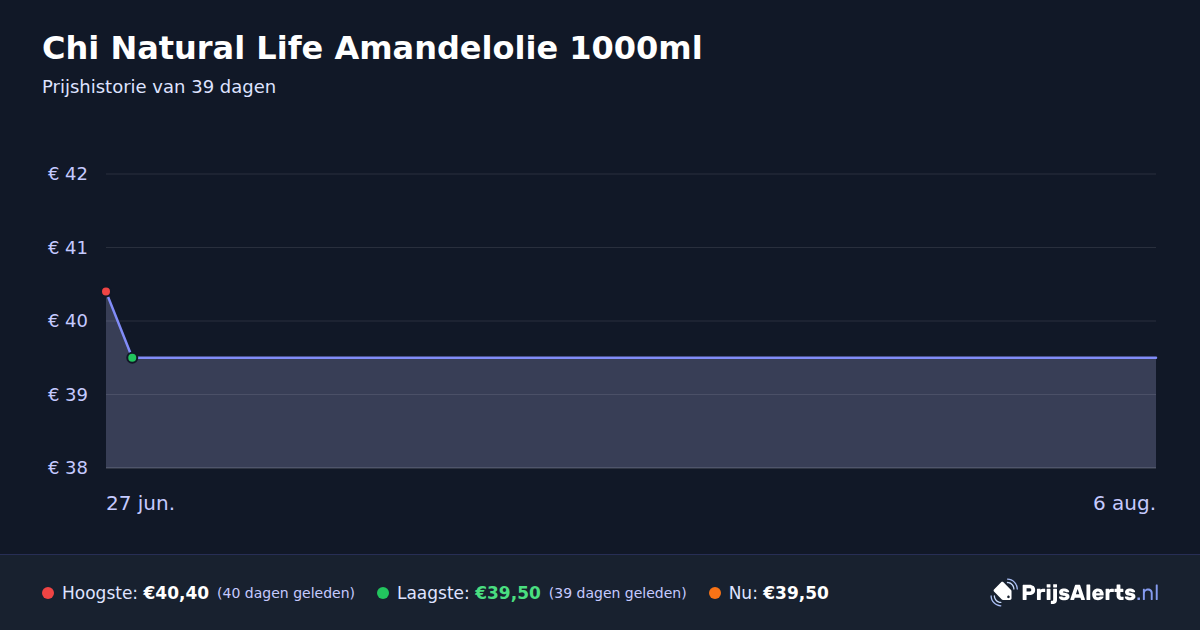Screen dimensions: 1200x630
Task: Click the orange Nu legend dot
Action: (715, 593)
